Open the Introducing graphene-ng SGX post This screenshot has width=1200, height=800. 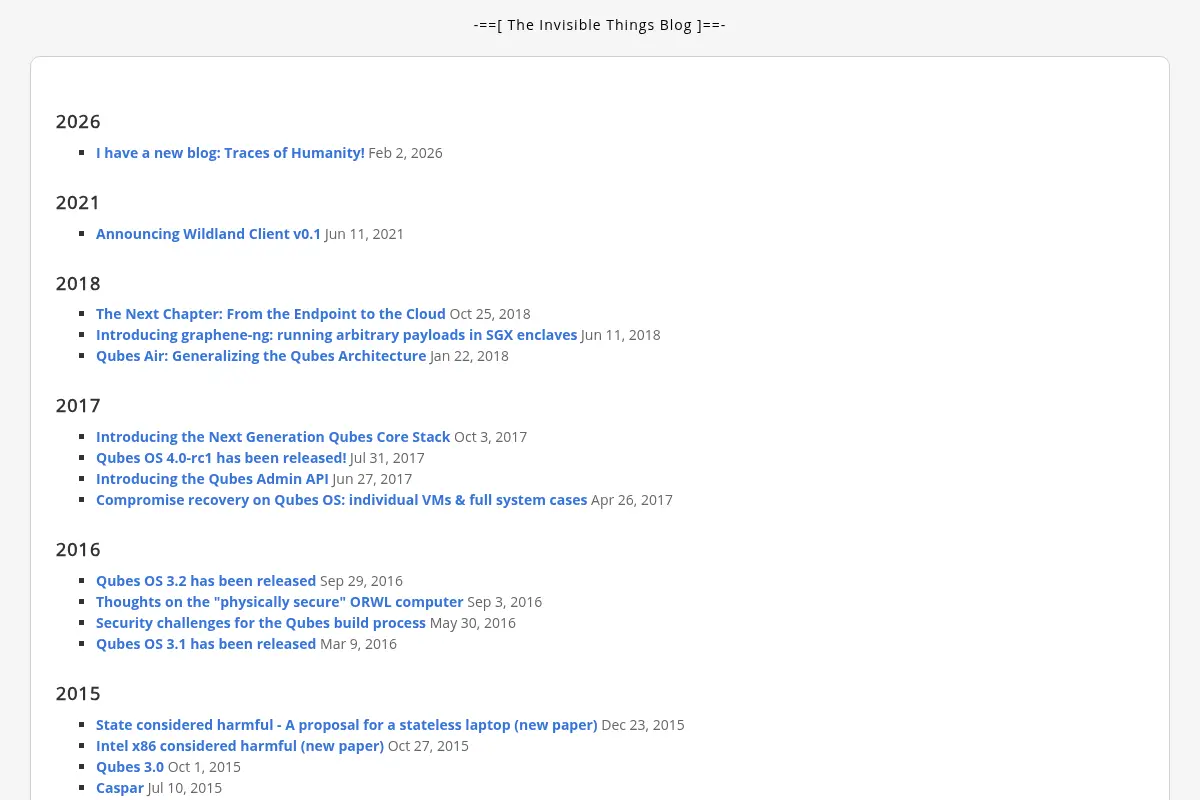tap(336, 335)
